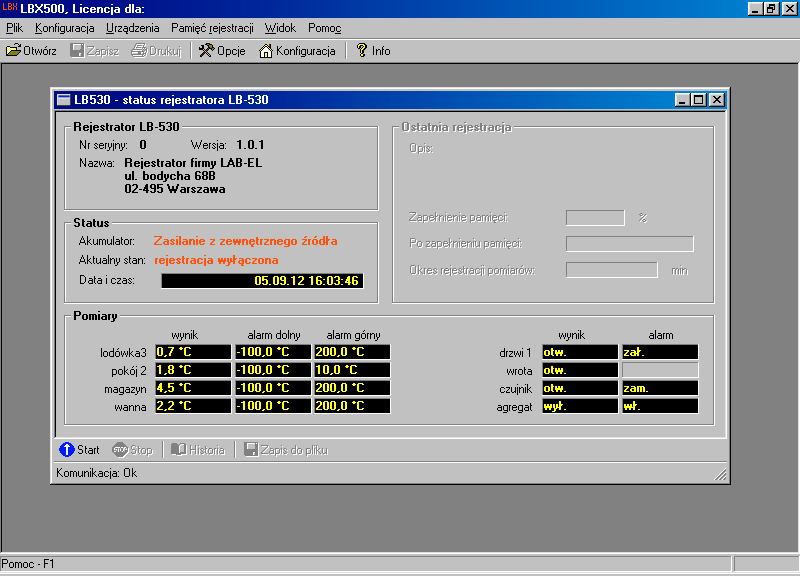Click the LBX500 application logo icon
The image size is (800, 576).
tap(10, 7)
